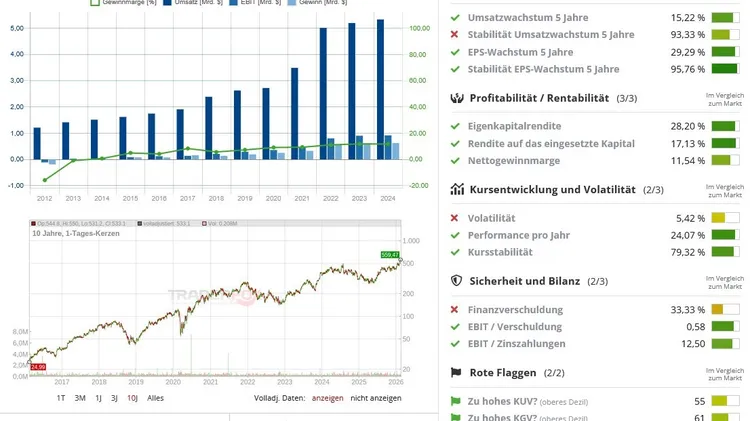Screen dimensions: 750x421
Task: Click 'nicht anzeigen' for volume-adjusted data
Action: tap(375, 398)
